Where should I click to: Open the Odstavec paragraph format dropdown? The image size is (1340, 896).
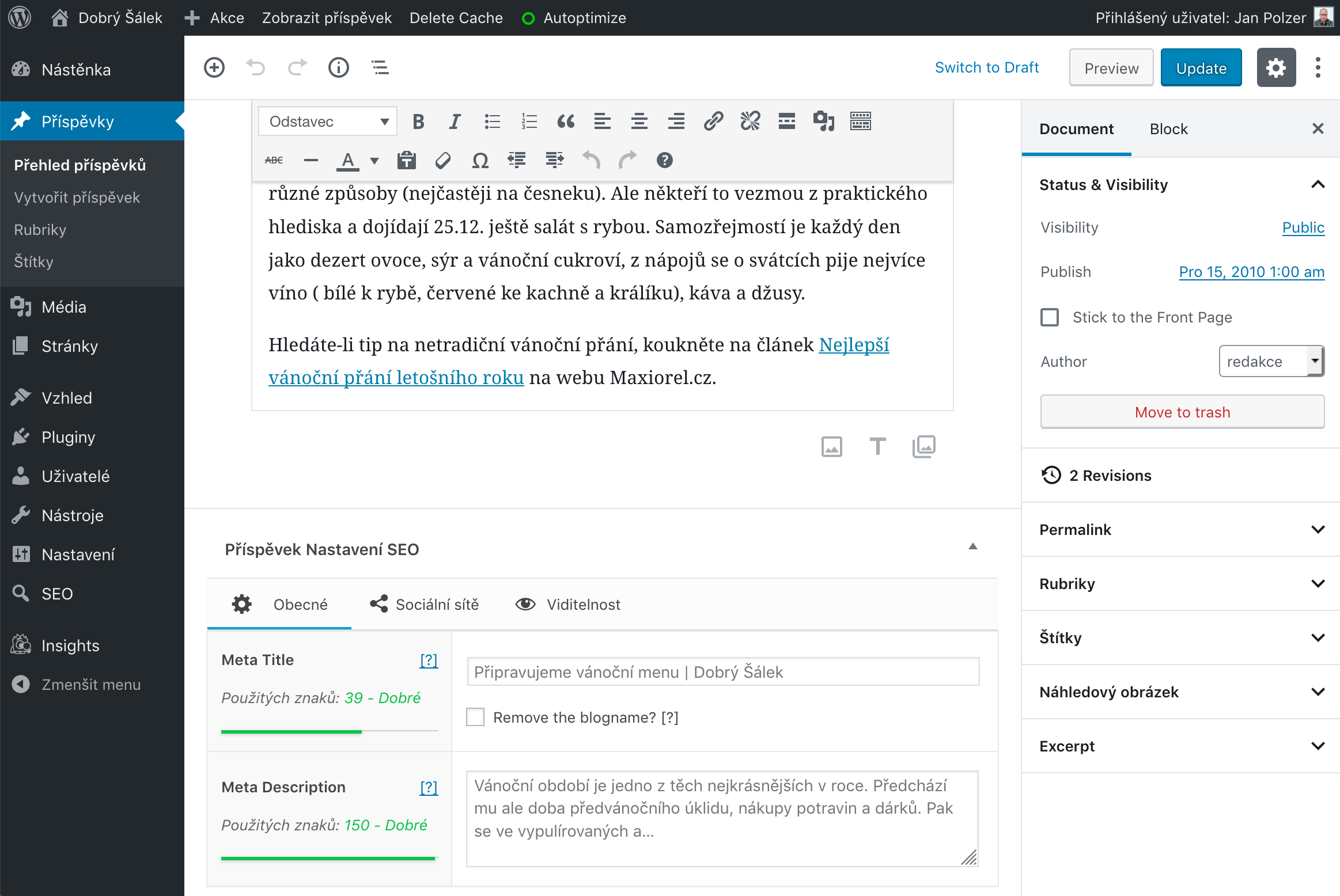[328, 122]
